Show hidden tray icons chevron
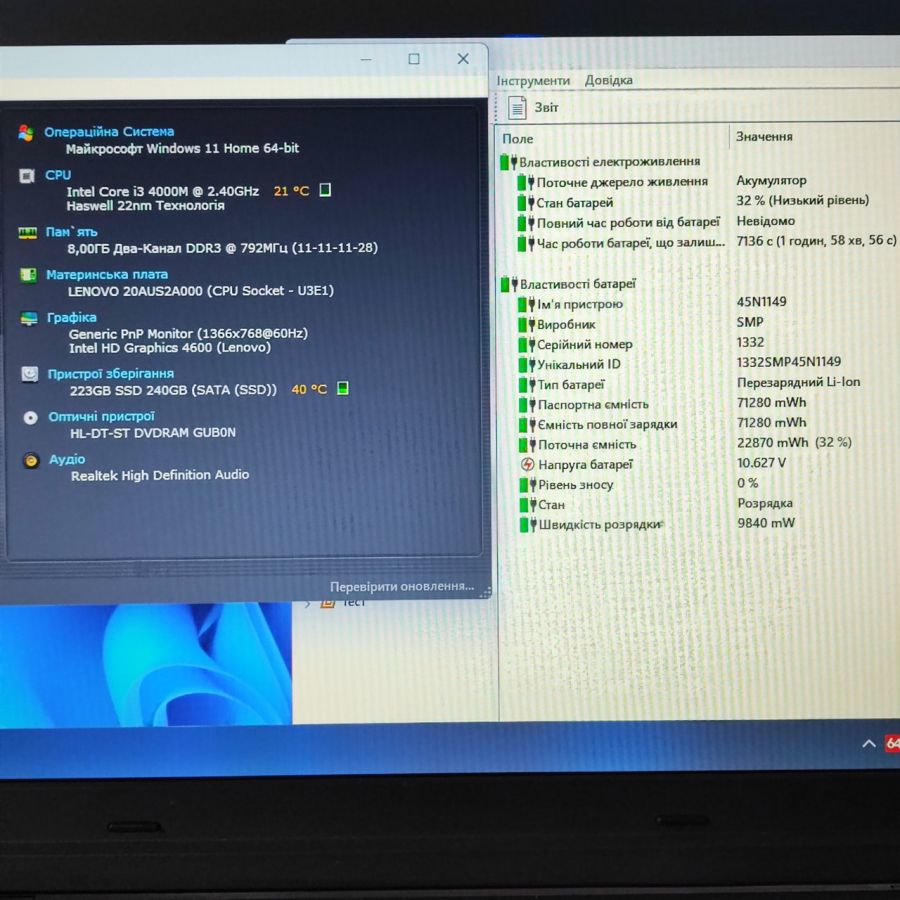This screenshot has width=900, height=900. 868,744
